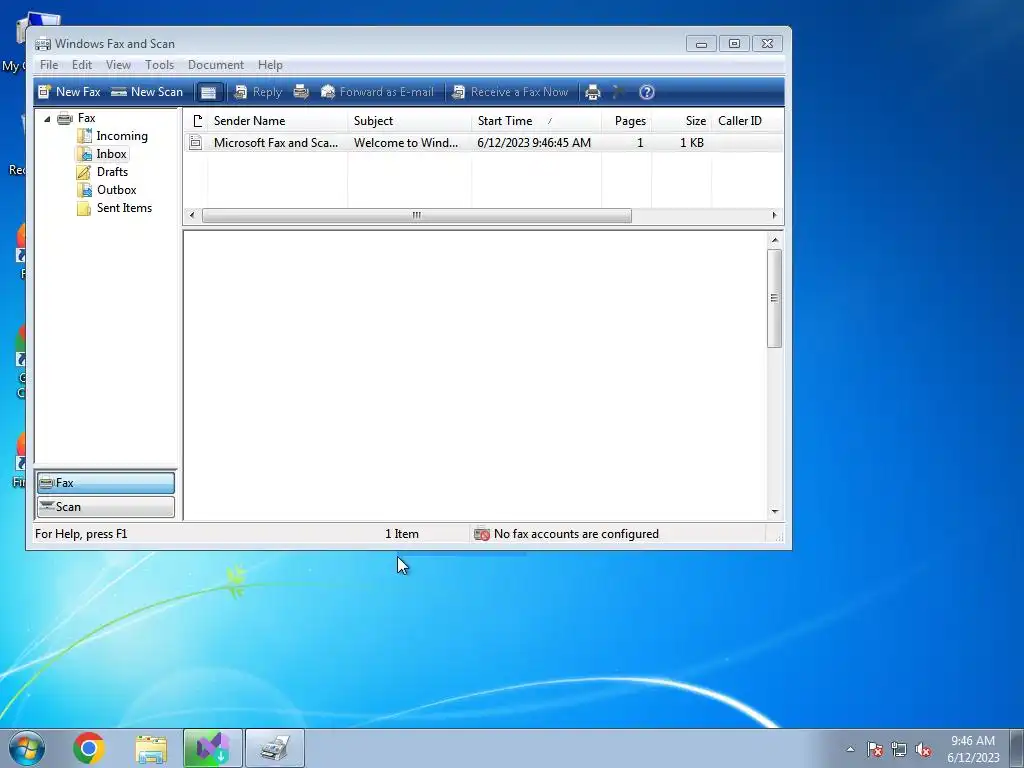Click preview pane scroll up arrow
This screenshot has width=1024, height=768.
point(775,240)
